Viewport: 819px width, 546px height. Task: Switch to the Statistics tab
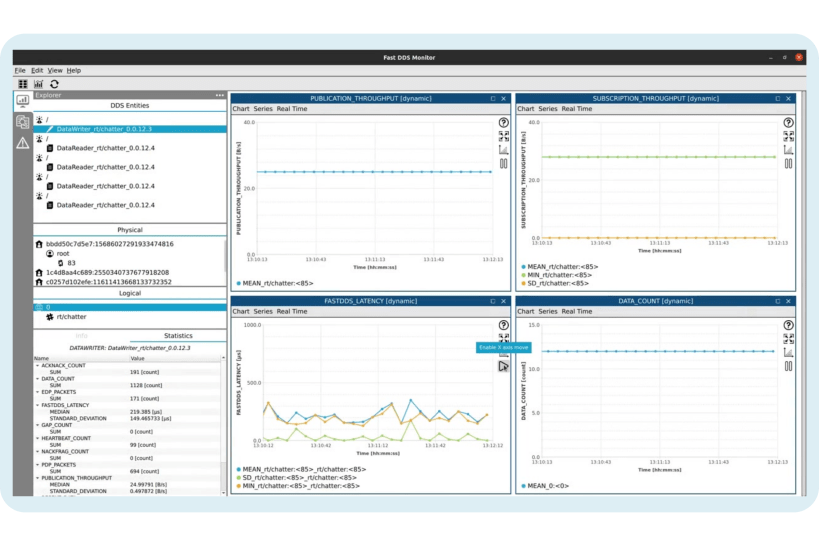(x=178, y=336)
